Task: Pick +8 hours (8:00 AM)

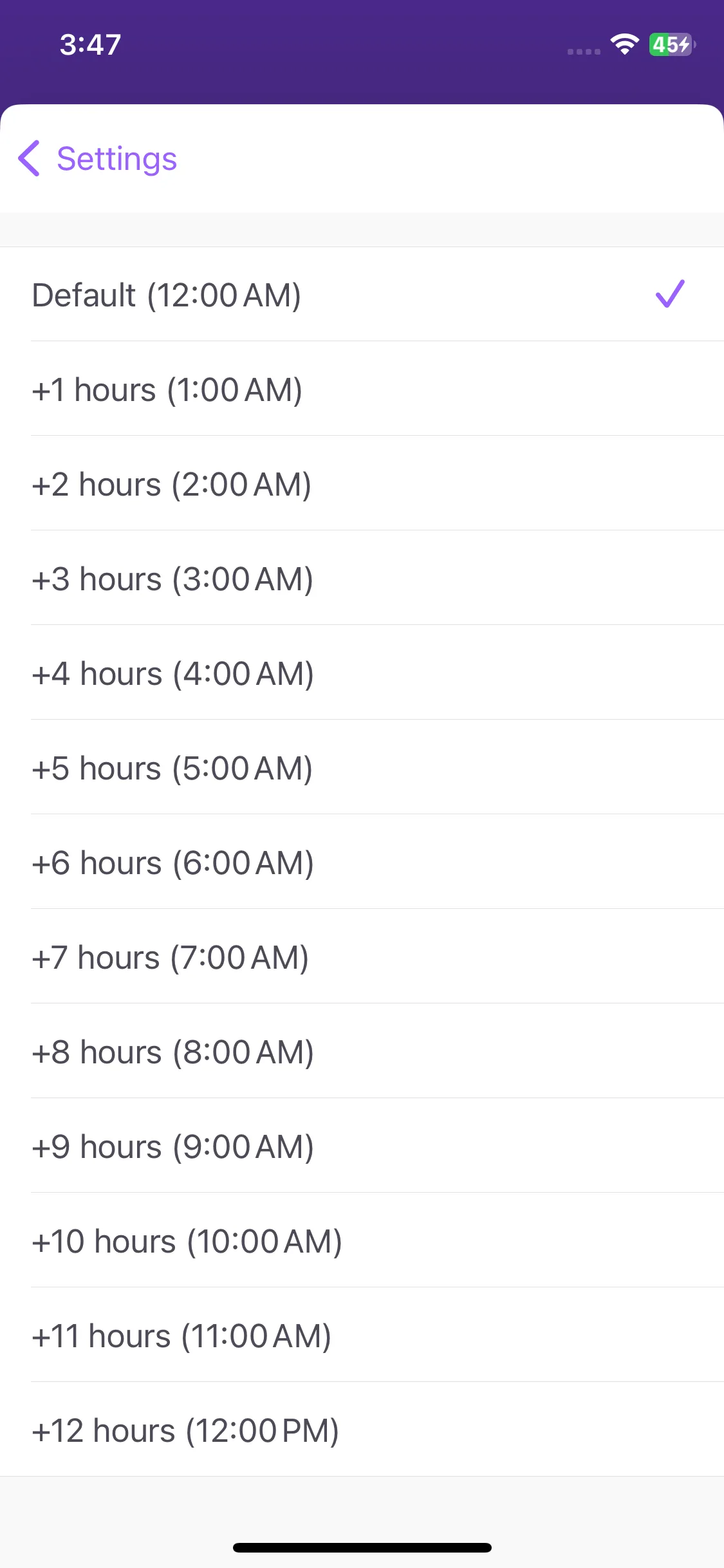Action: pos(362,1051)
